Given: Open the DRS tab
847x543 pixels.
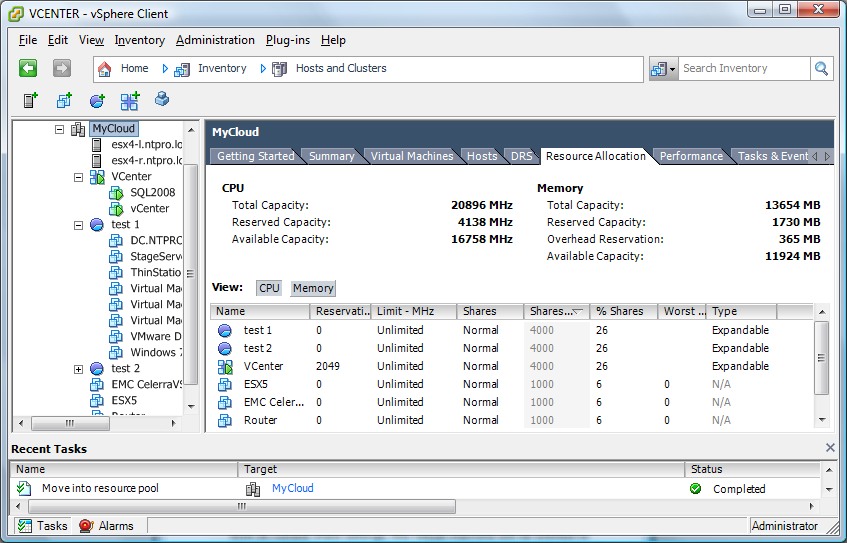Looking at the screenshot, I should tap(521, 156).
